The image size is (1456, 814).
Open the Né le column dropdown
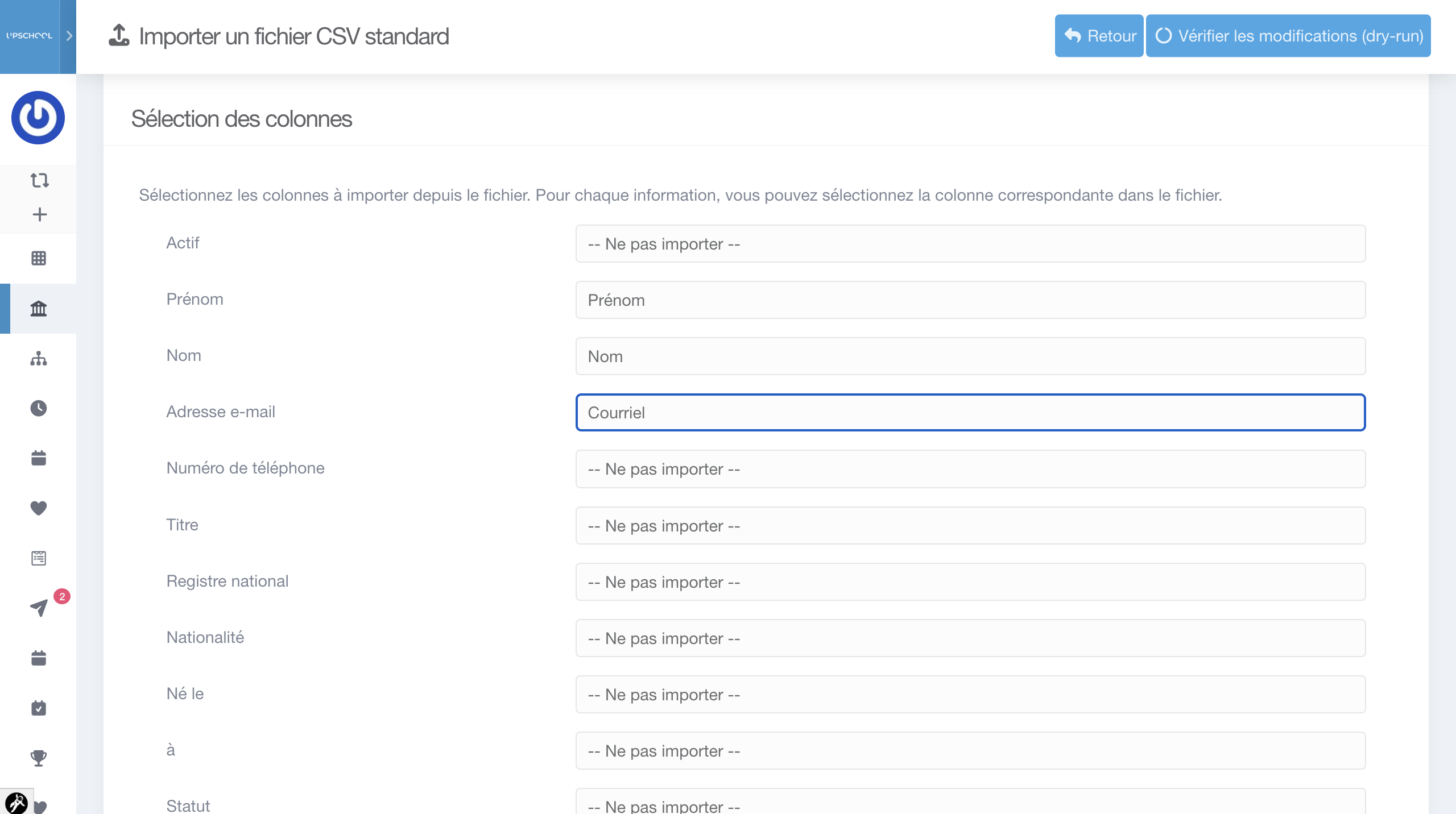click(970, 695)
